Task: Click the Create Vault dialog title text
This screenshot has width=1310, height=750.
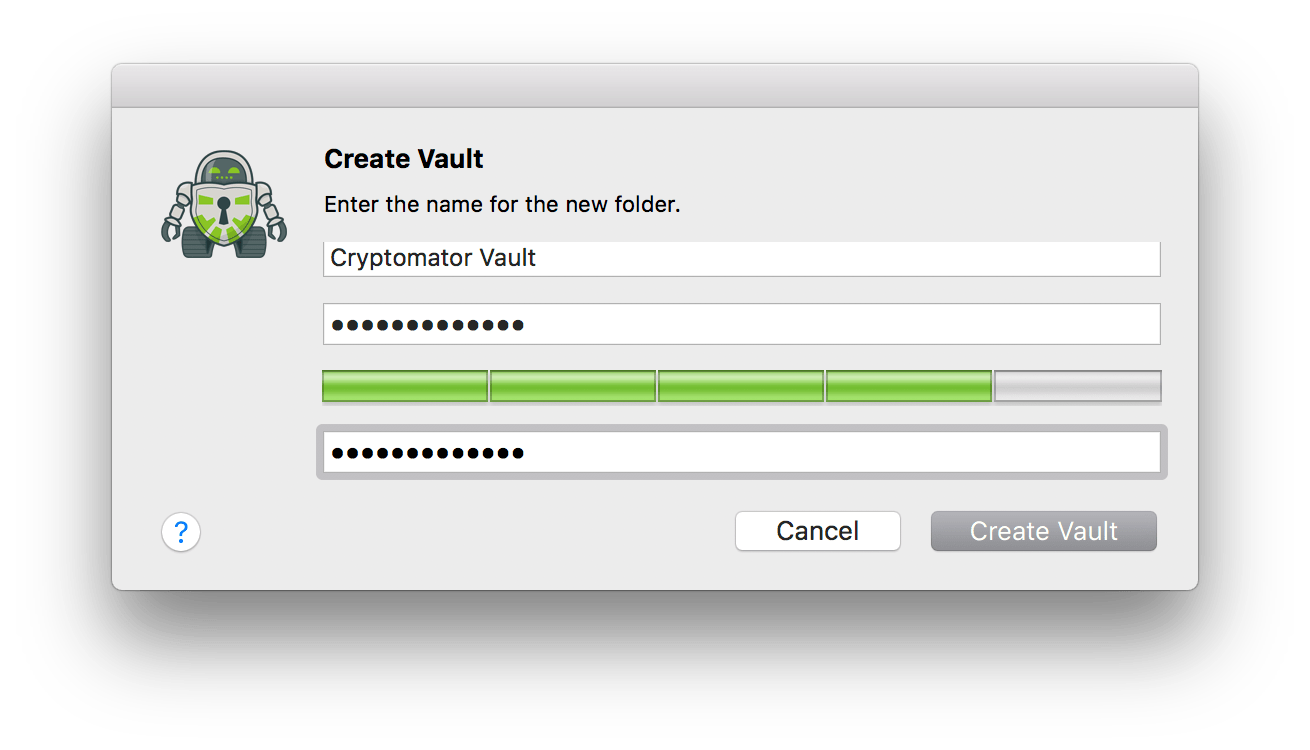Action: pyautogui.click(x=403, y=158)
